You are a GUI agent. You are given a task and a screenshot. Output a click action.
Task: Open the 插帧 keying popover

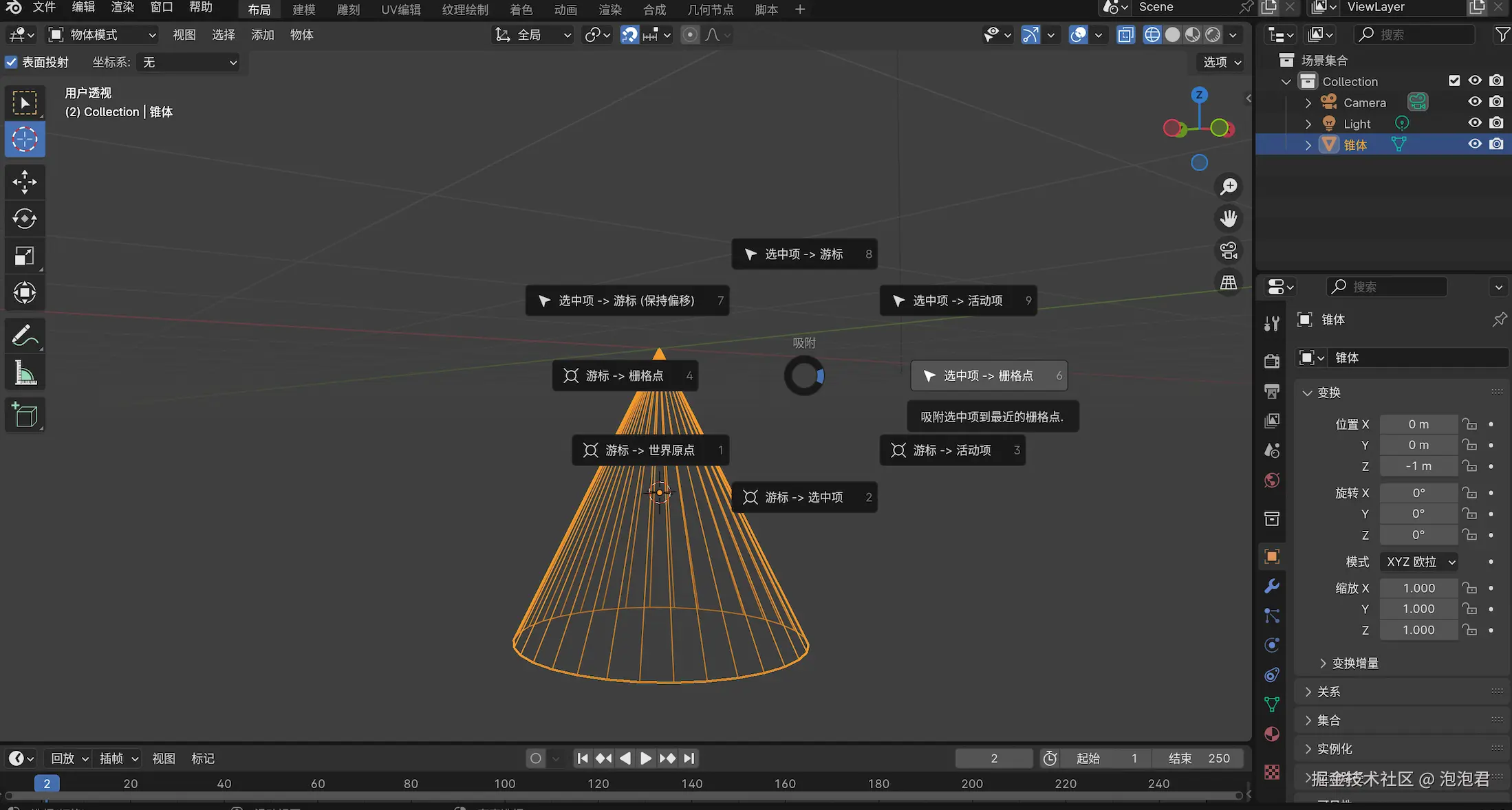point(118,758)
